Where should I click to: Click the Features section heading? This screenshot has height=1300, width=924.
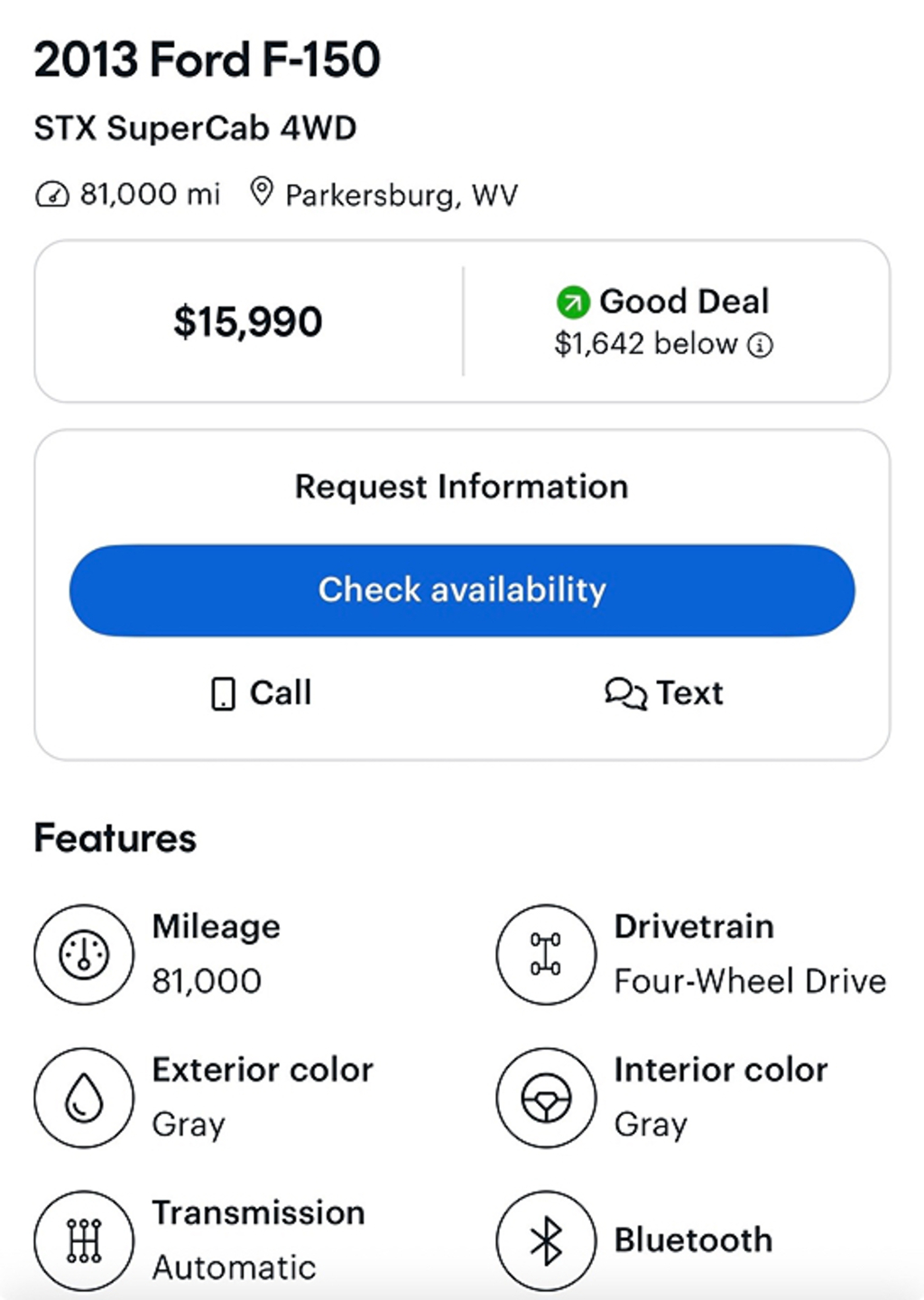tap(115, 838)
